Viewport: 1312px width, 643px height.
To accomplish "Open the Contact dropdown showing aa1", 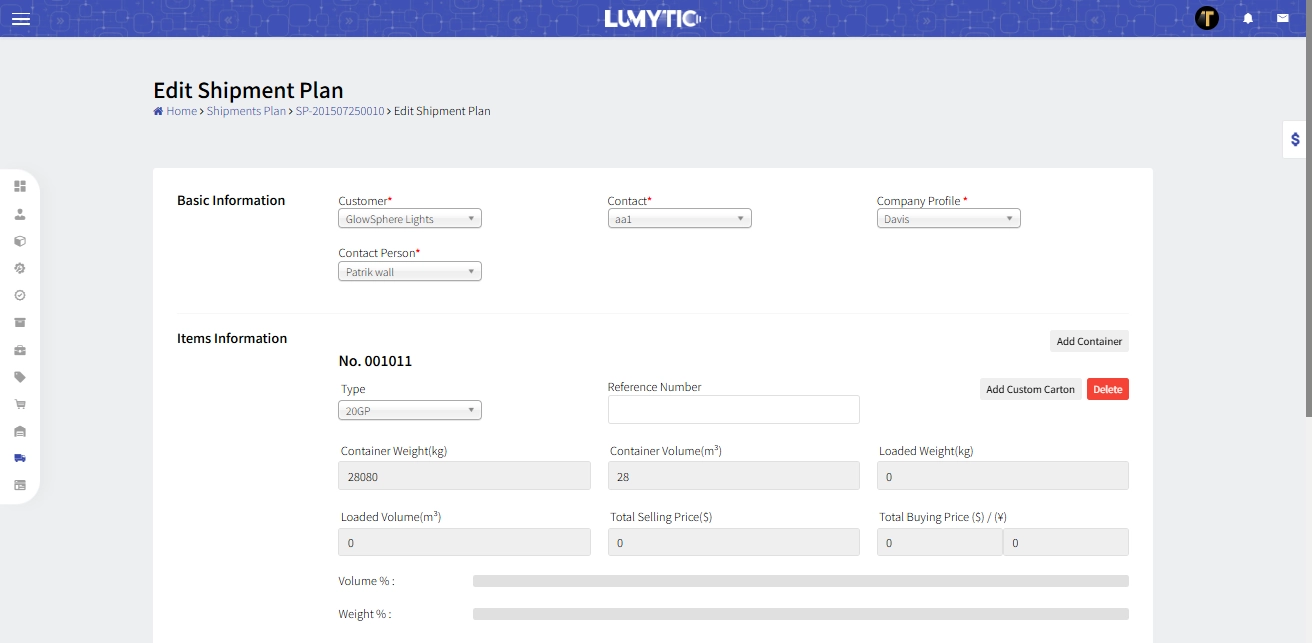I will click(x=679, y=219).
